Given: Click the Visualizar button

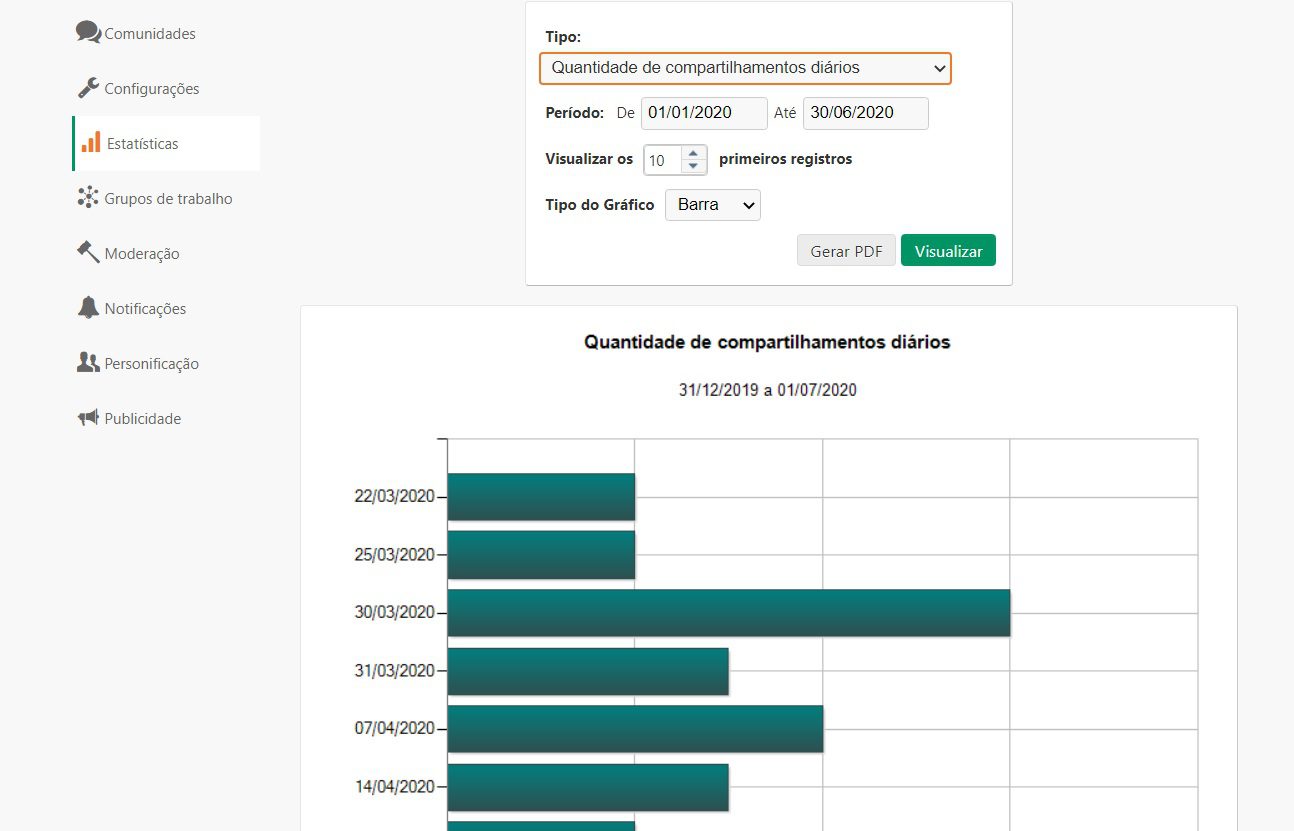Looking at the screenshot, I should pyautogui.click(x=947, y=250).
